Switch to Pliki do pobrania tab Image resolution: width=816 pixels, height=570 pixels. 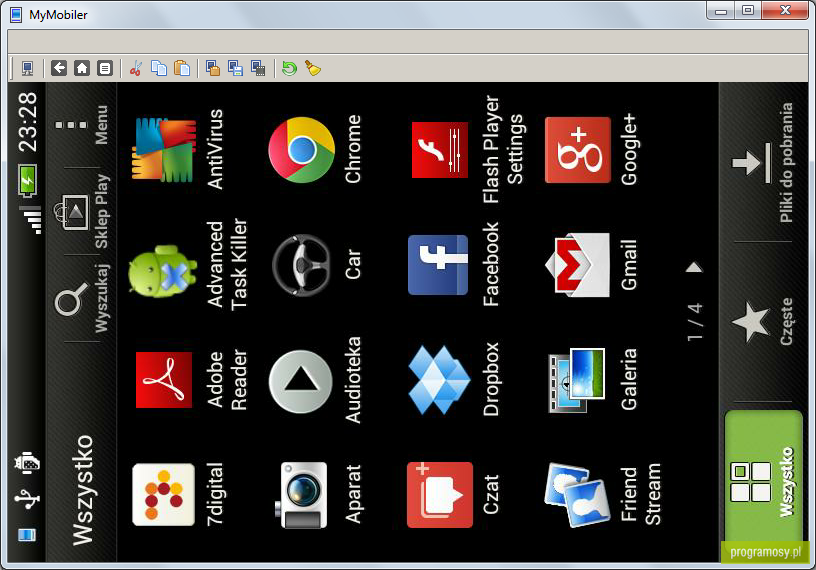click(763, 162)
